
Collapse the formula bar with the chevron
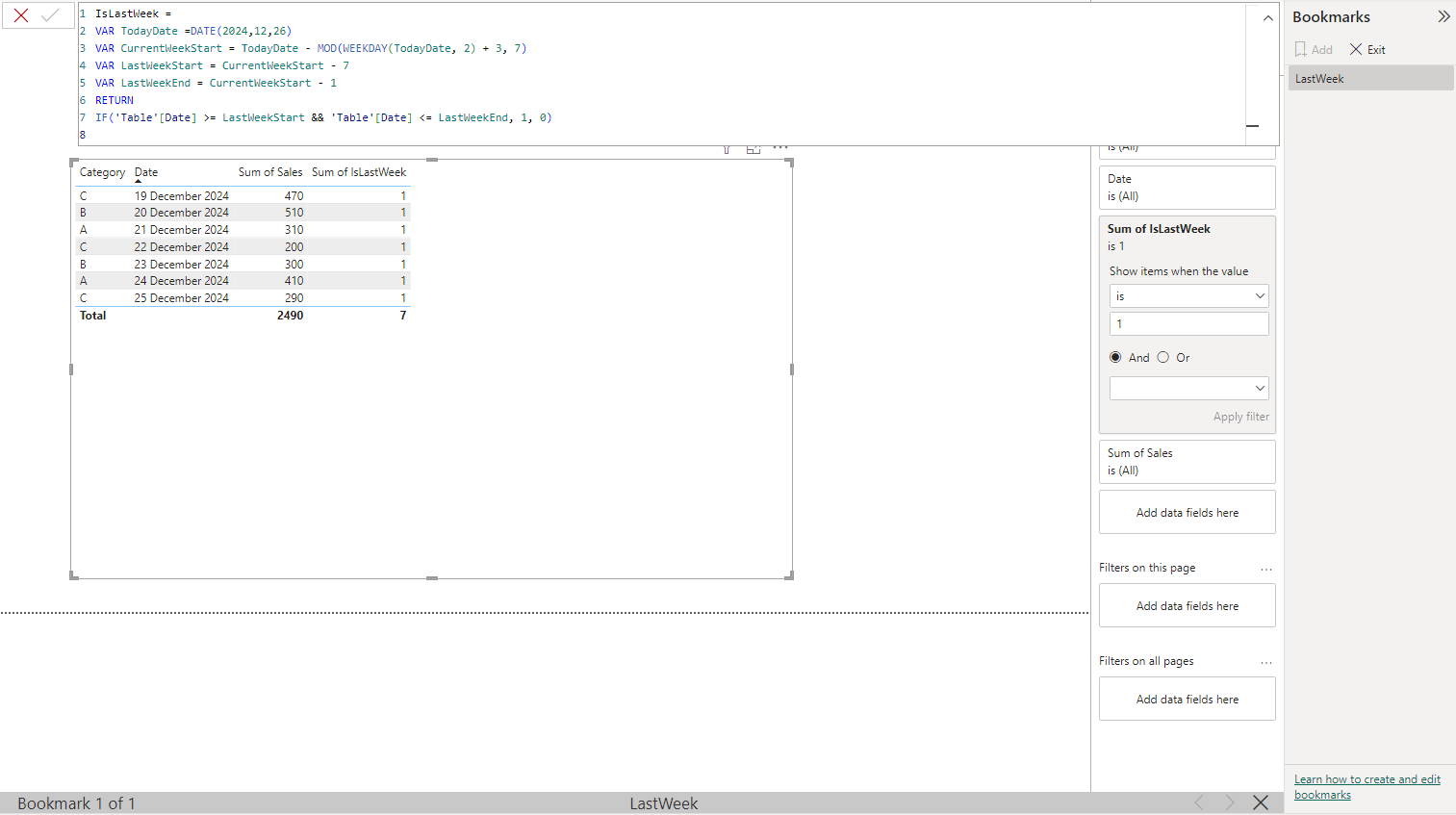click(x=1267, y=18)
